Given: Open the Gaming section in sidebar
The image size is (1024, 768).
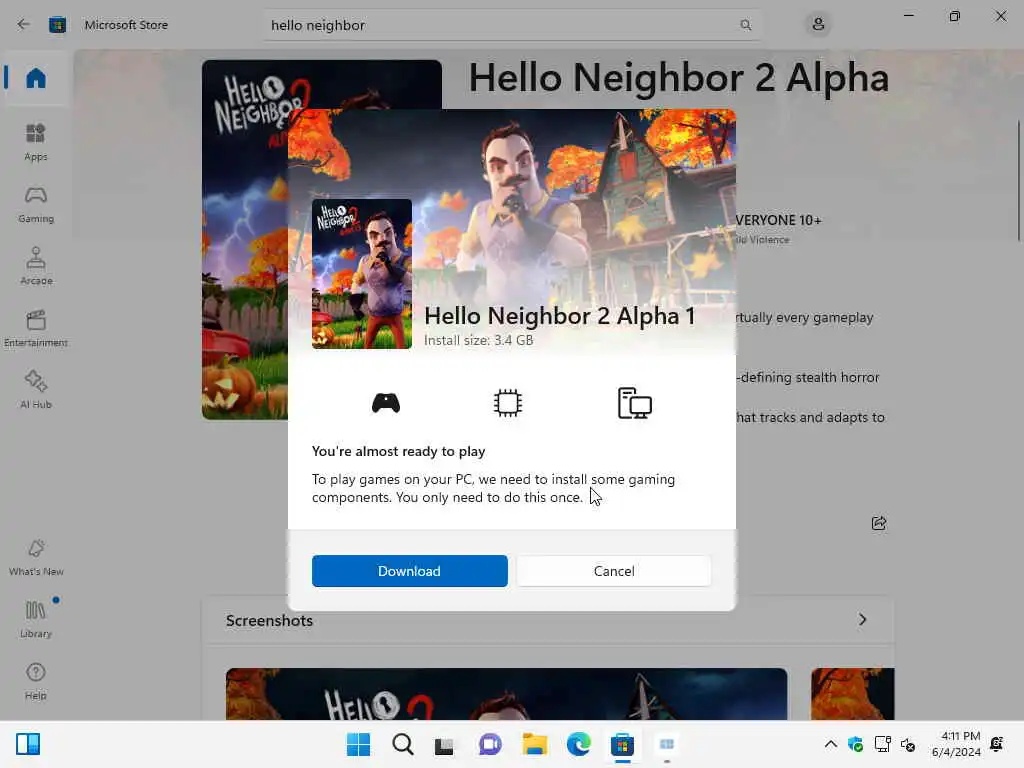Looking at the screenshot, I should [x=35, y=204].
